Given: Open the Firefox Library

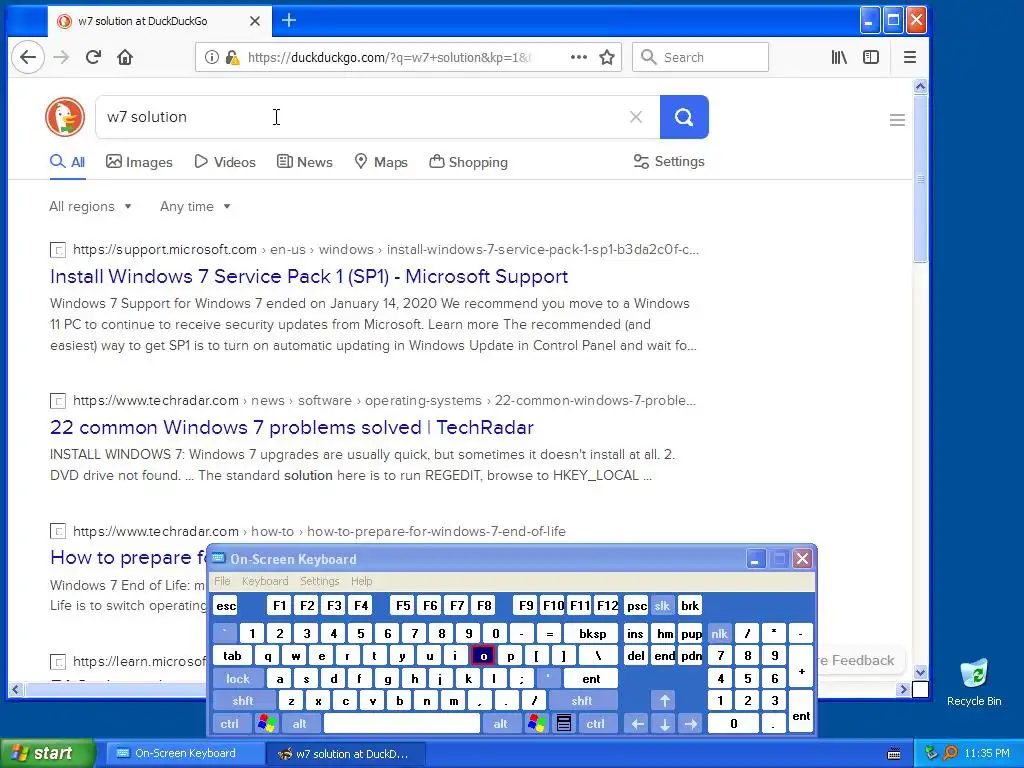Looking at the screenshot, I should [839, 57].
